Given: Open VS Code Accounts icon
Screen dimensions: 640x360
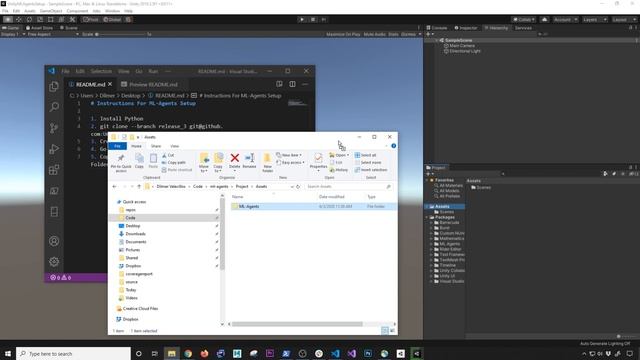Looking at the screenshot, I should click(x=54, y=241).
